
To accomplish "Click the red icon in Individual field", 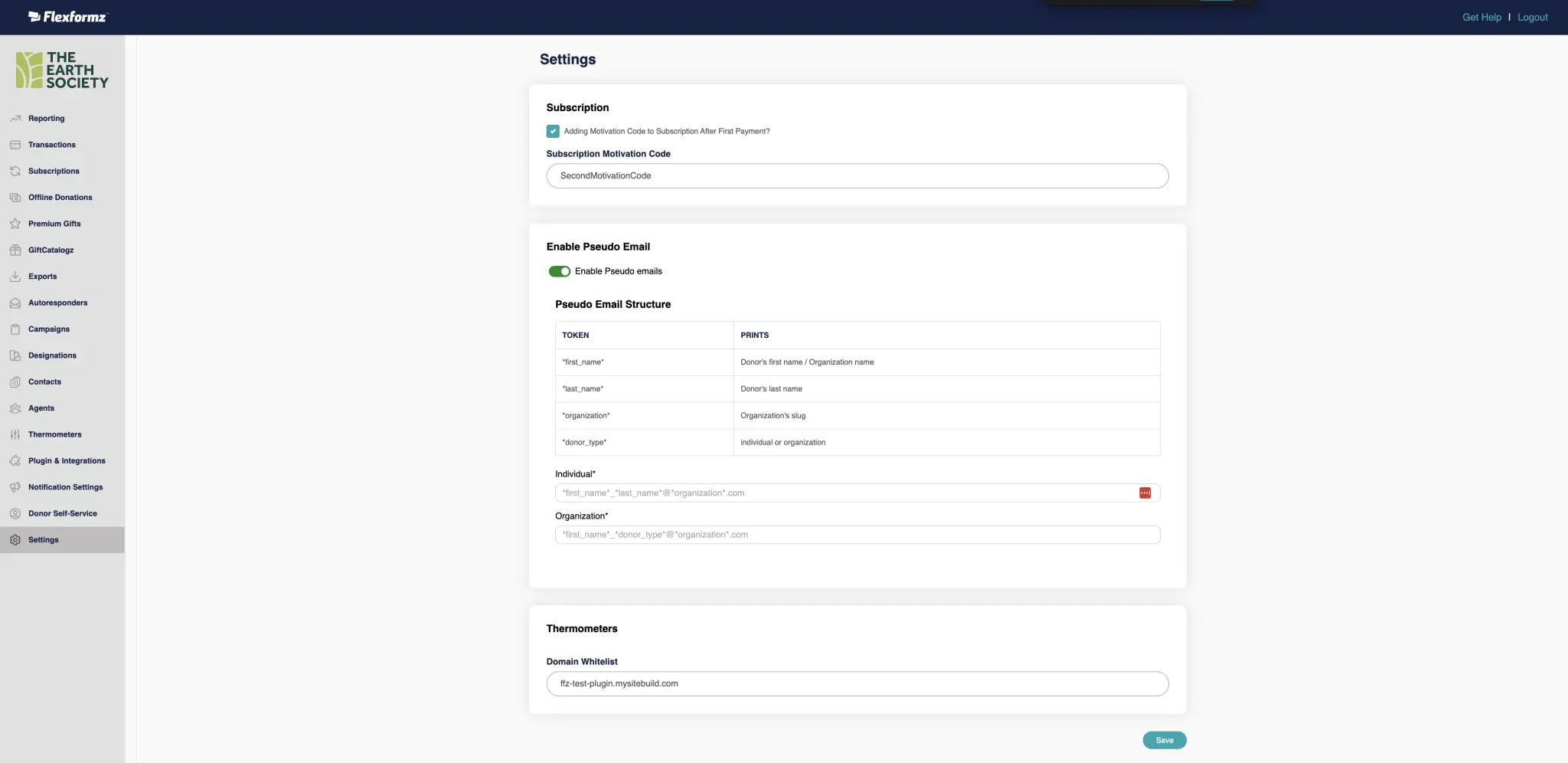I will (x=1145, y=493).
